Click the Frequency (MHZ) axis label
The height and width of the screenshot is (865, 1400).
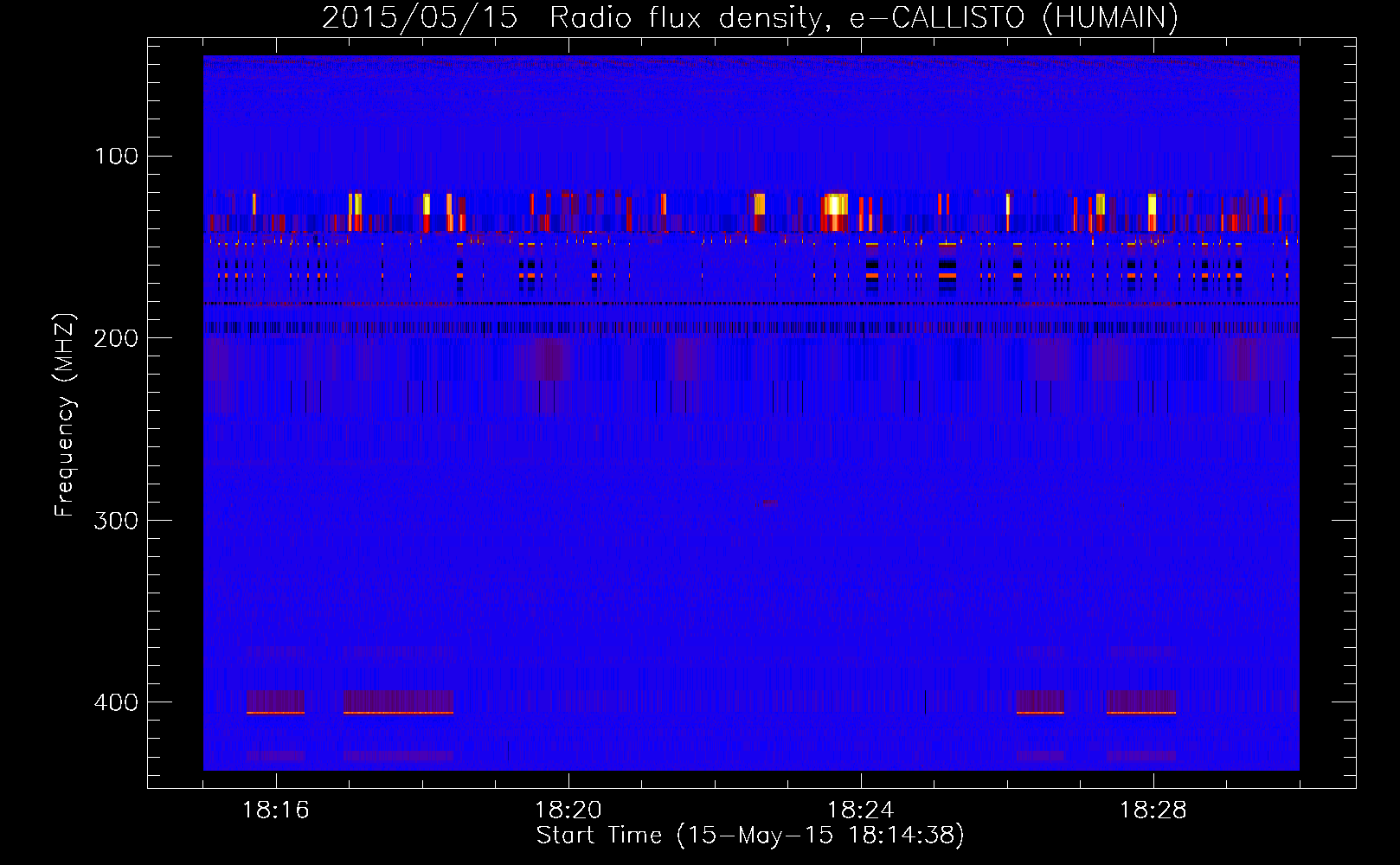point(65,414)
